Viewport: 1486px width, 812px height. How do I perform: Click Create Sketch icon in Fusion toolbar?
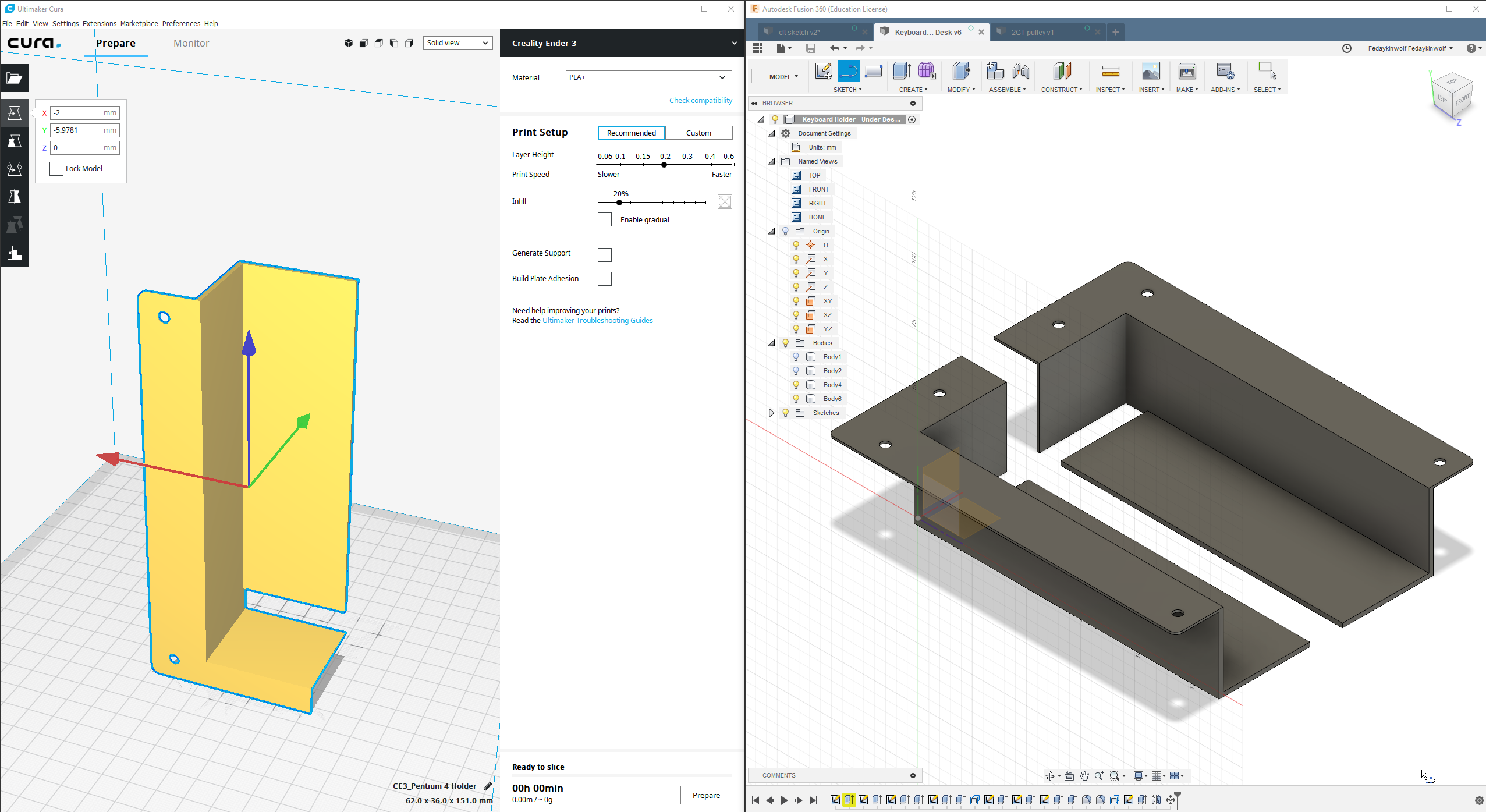tap(823, 71)
